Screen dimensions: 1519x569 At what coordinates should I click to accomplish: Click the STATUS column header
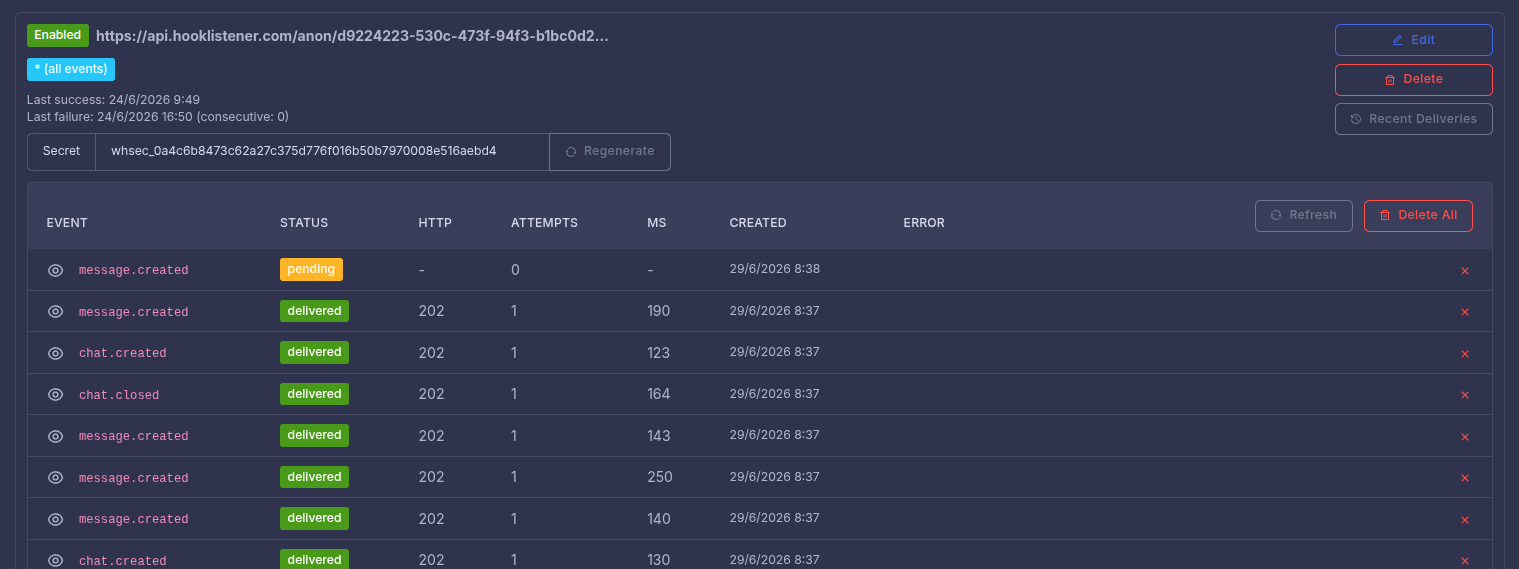tap(304, 223)
